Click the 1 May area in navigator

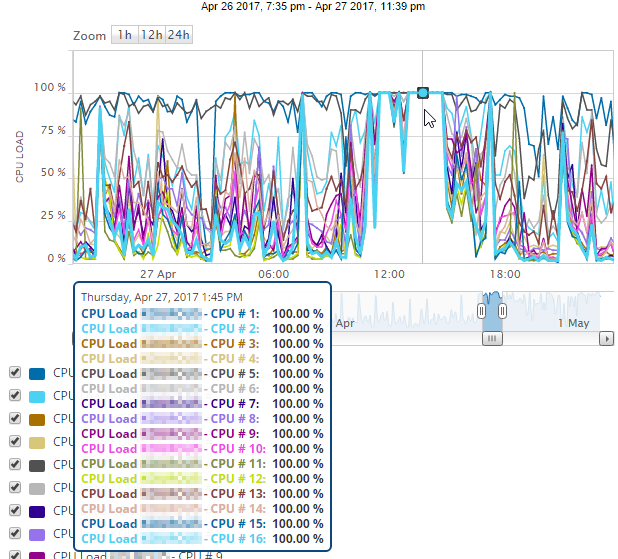coord(573,323)
